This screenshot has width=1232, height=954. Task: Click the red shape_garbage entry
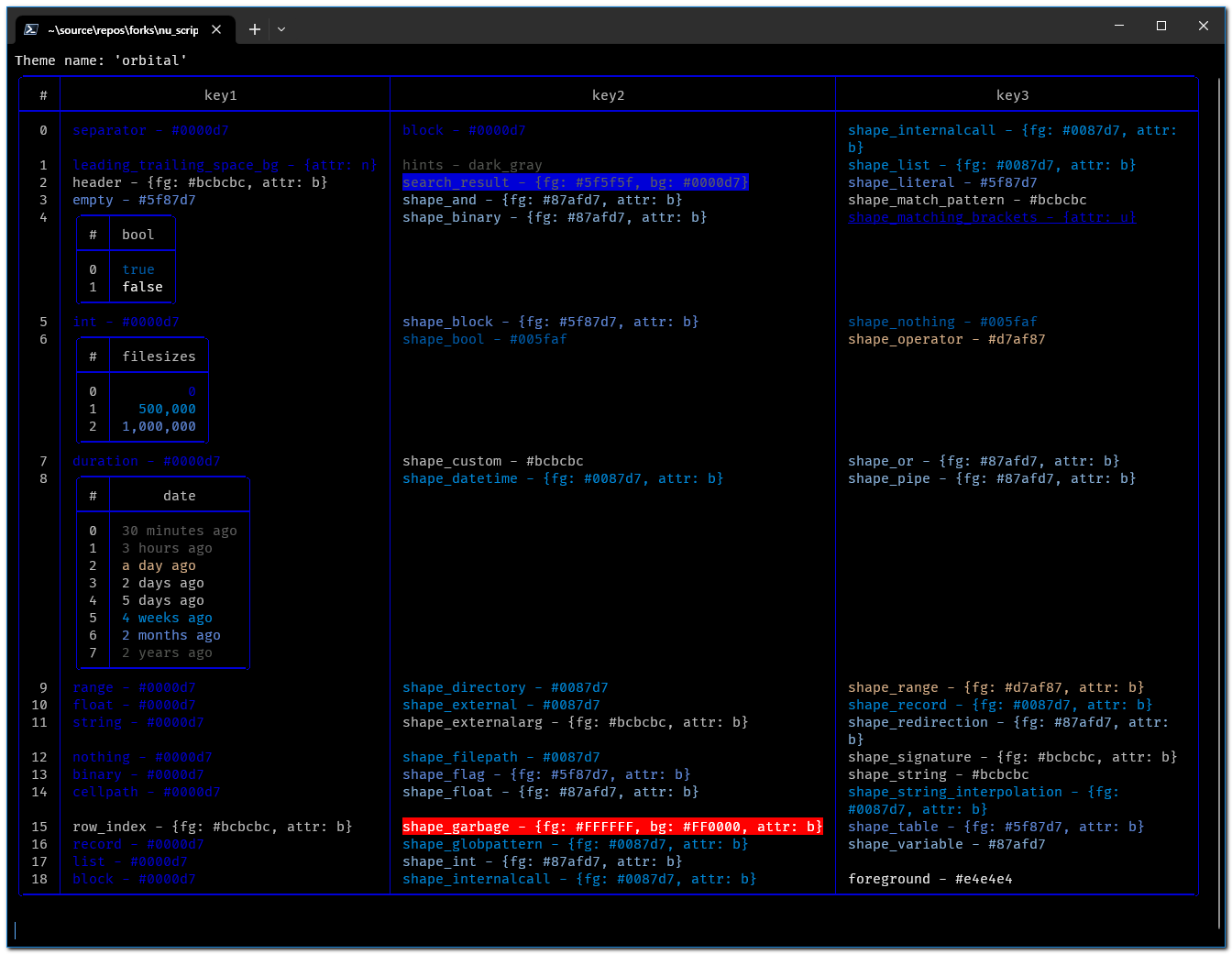(x=612, y=827)
